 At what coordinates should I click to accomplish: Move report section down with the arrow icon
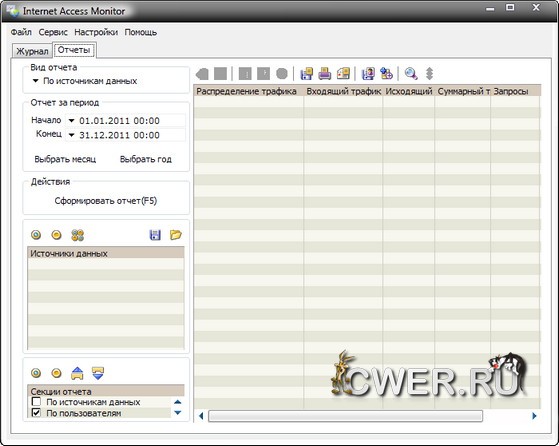click(98, 373)
